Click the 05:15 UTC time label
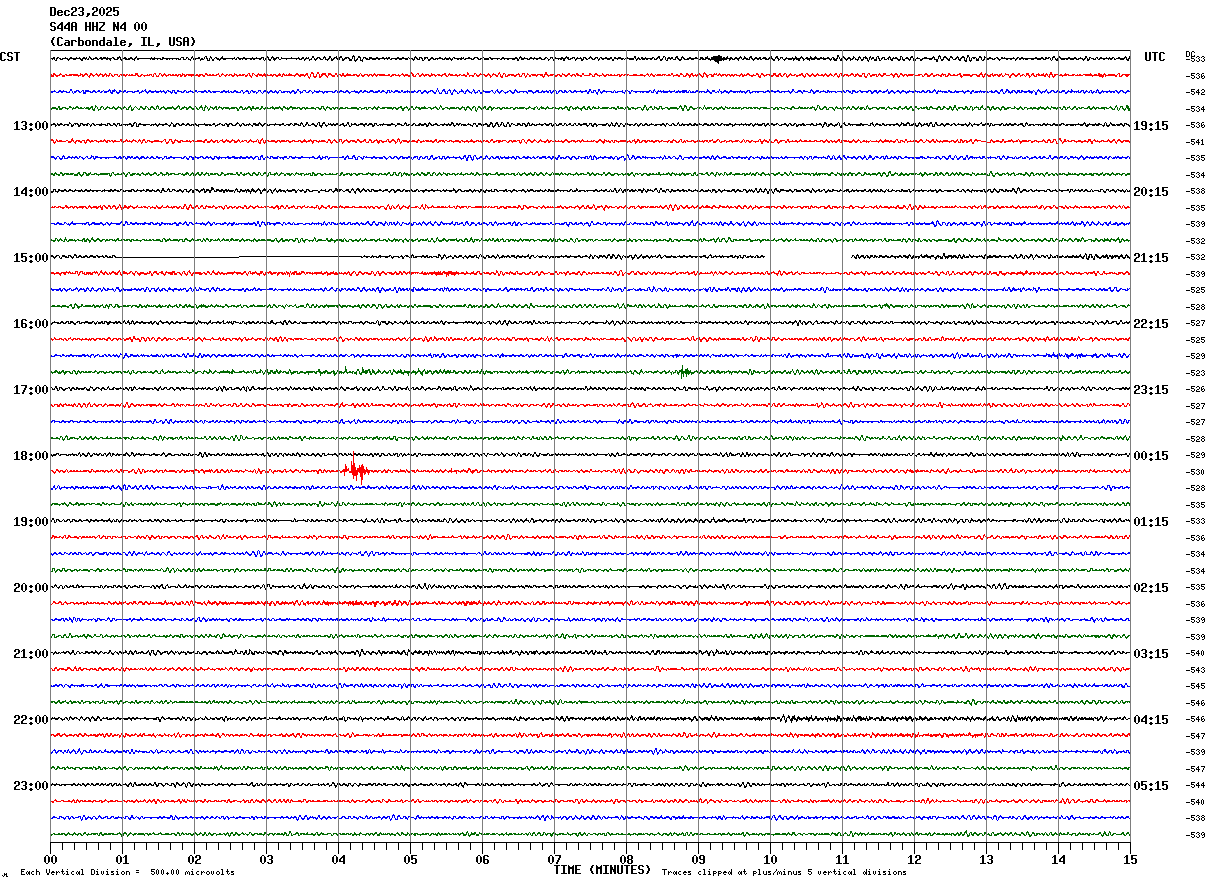 [1150, 786]
